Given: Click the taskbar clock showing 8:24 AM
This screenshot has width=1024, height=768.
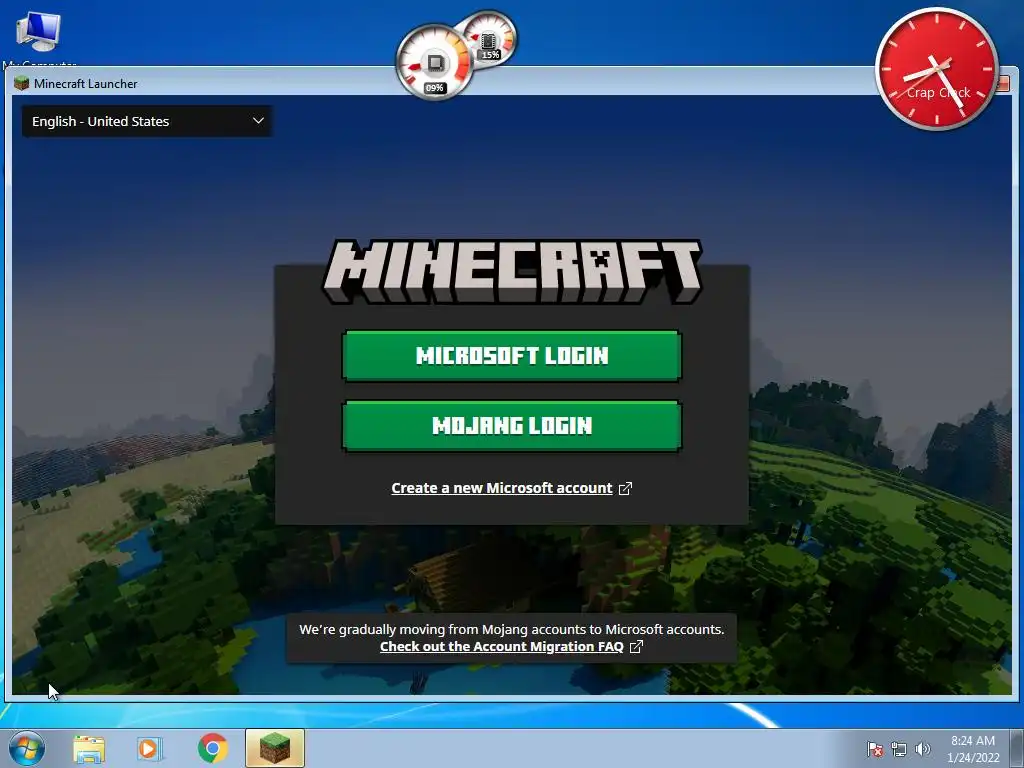Looking at the screenshot, I should pyautogui.click(x=973, y=749).
